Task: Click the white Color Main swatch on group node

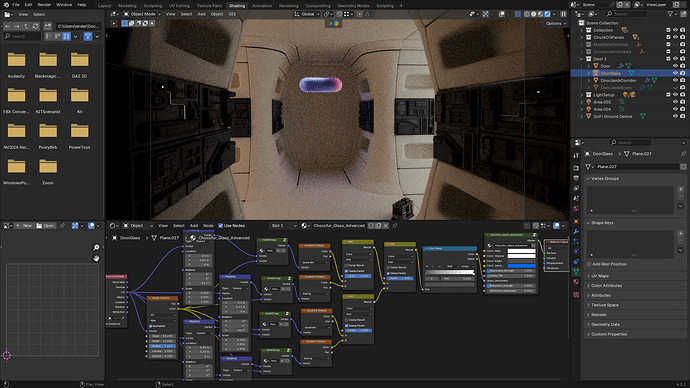Action: [x=521, y=251]
